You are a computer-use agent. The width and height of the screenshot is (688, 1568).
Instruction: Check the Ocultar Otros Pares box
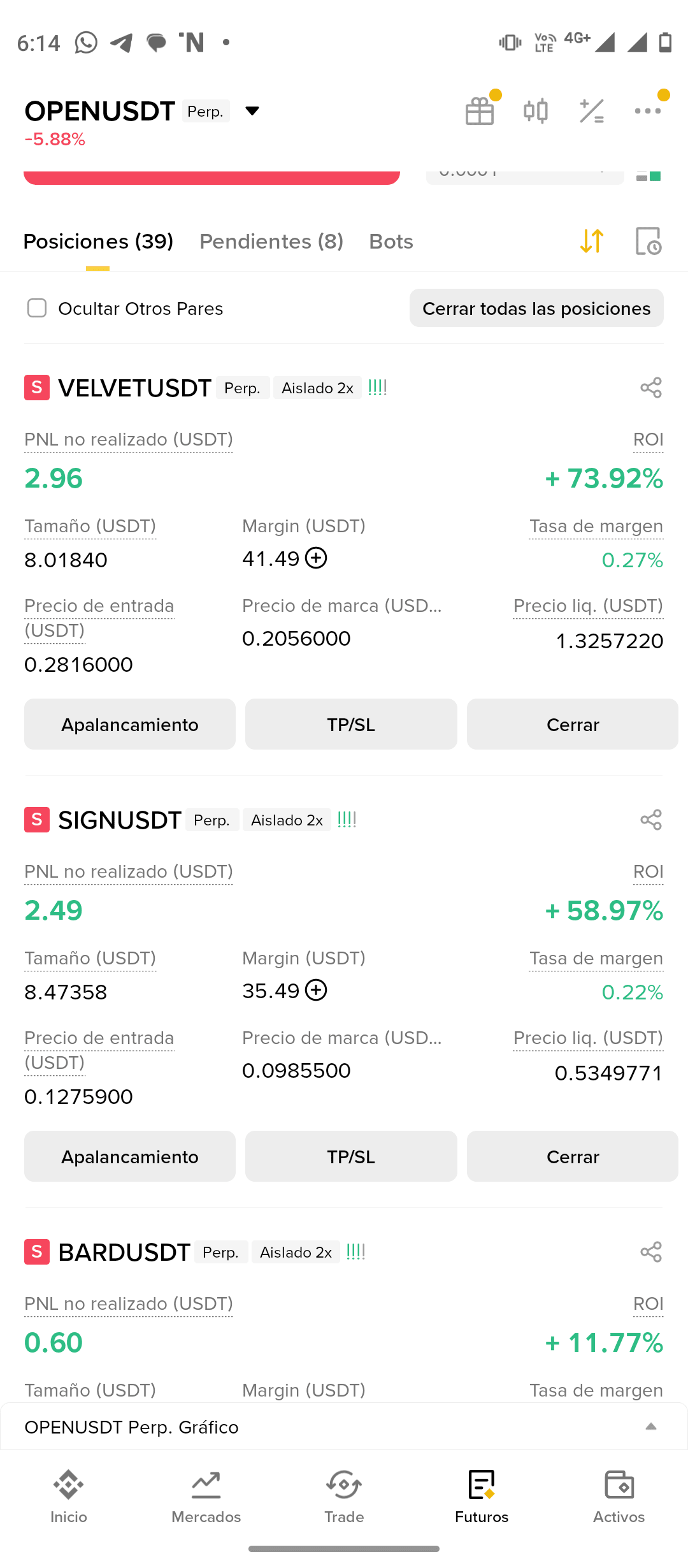pyautogui.click(x=37, y=309)
